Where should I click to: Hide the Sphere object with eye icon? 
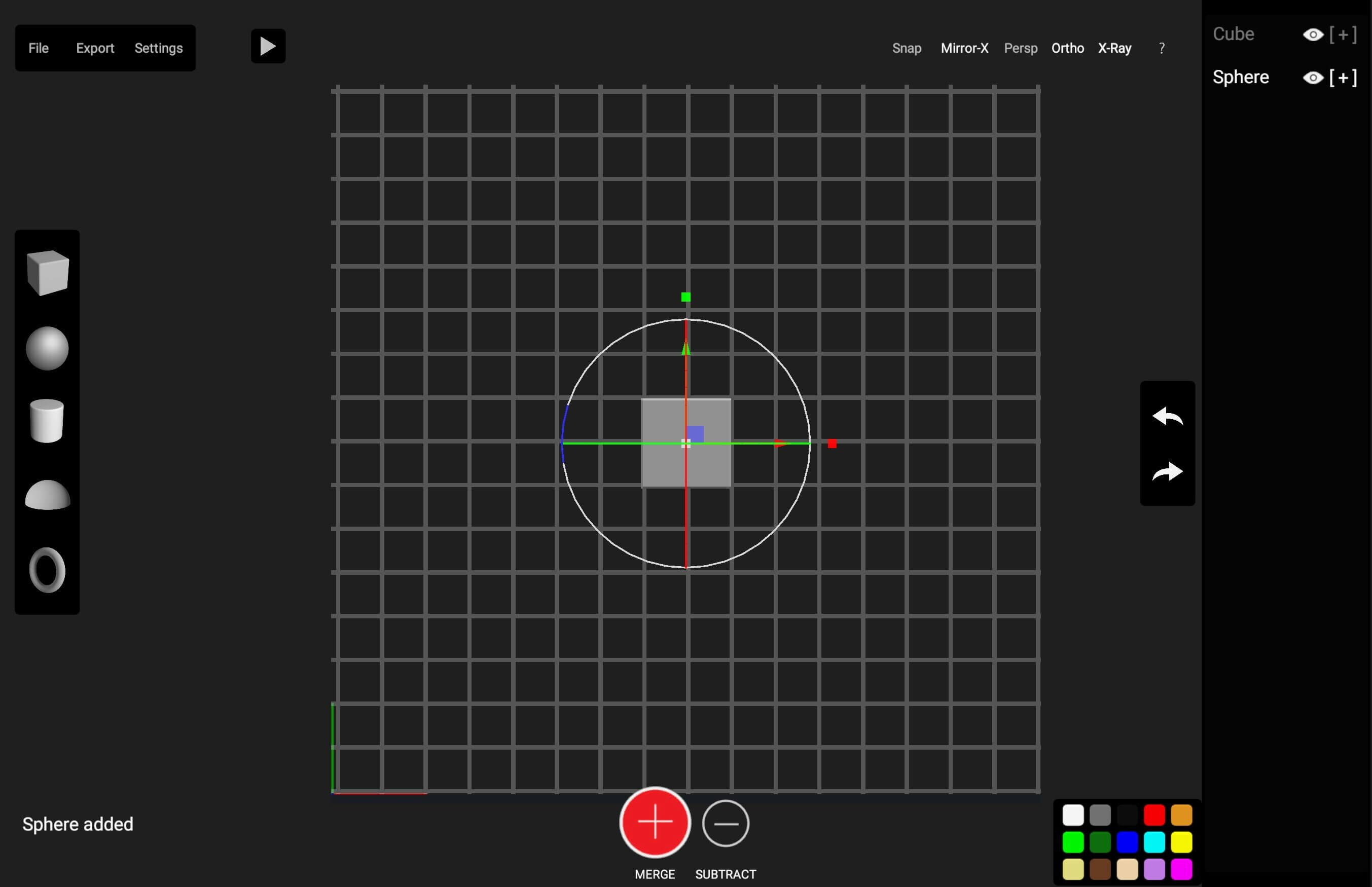(1313, 78)
